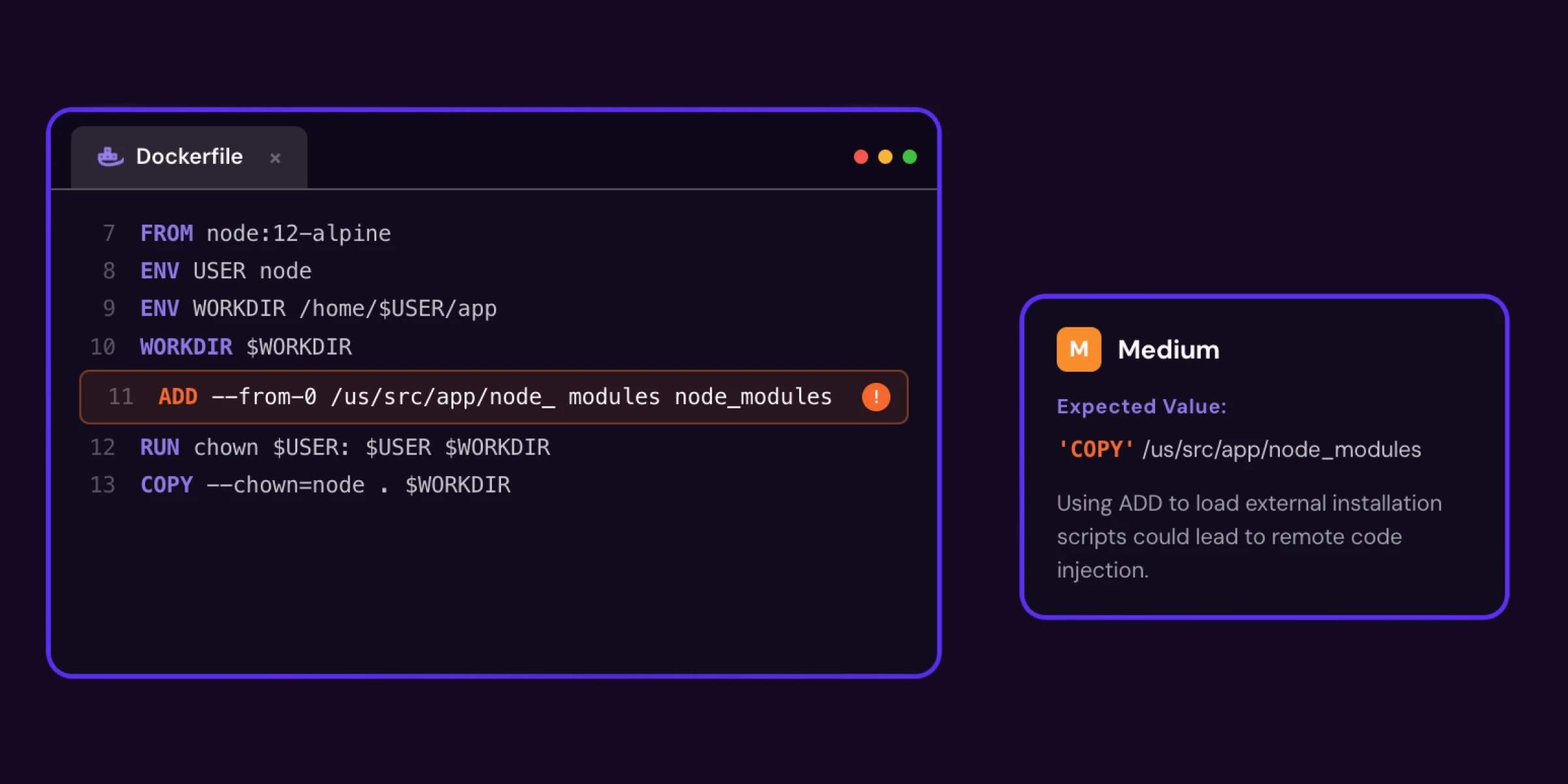
Task: Click line number 7 in the gutter
Action: tap(108, 233)
